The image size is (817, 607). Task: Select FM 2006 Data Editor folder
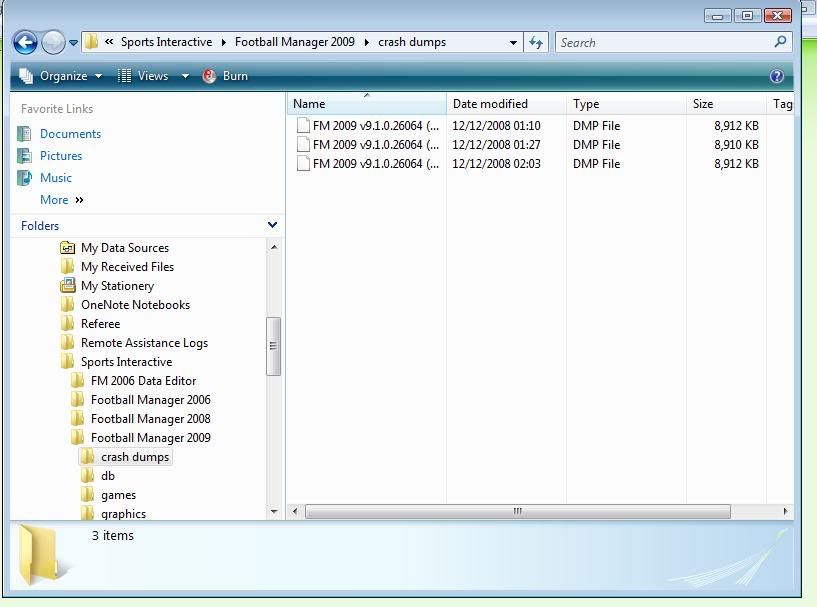143,381
